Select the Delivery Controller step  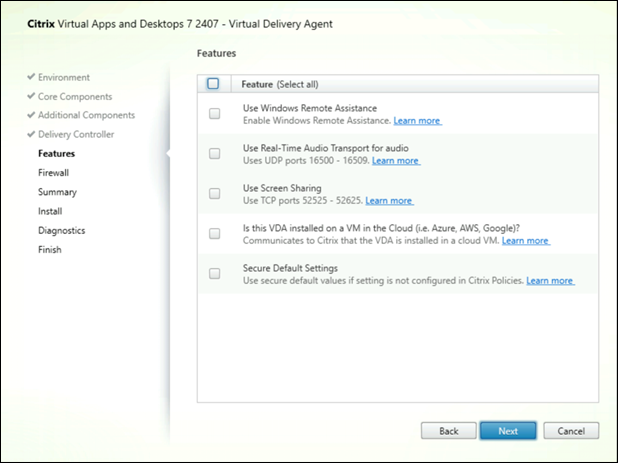[x=76, y=134]
